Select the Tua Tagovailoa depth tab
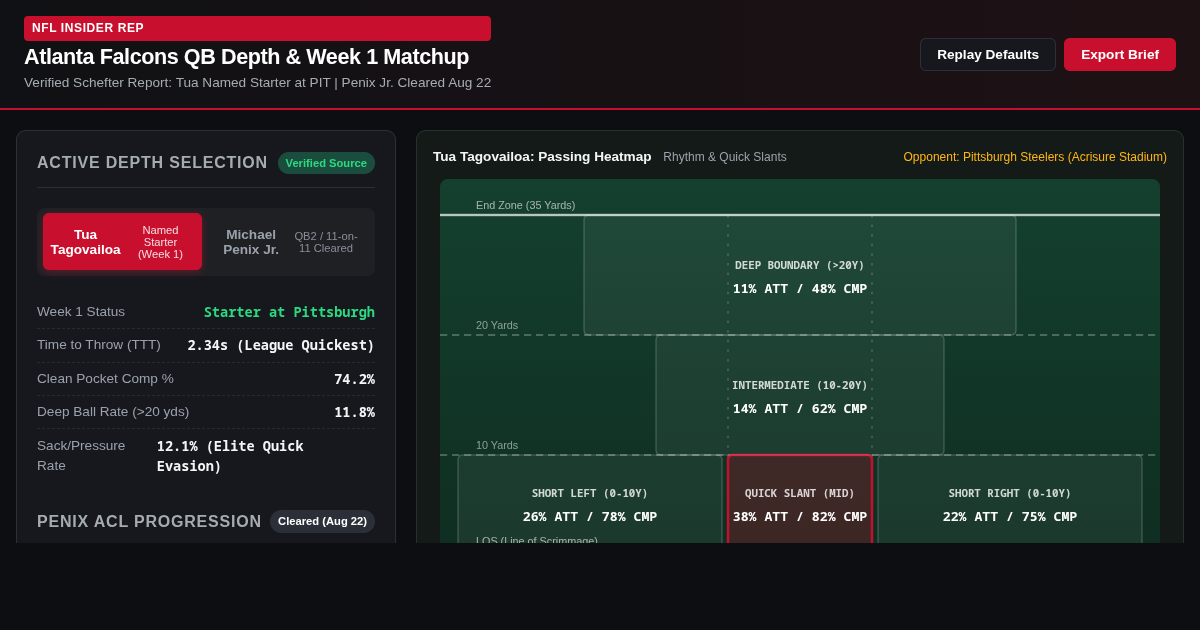 (x=122, y=242)
